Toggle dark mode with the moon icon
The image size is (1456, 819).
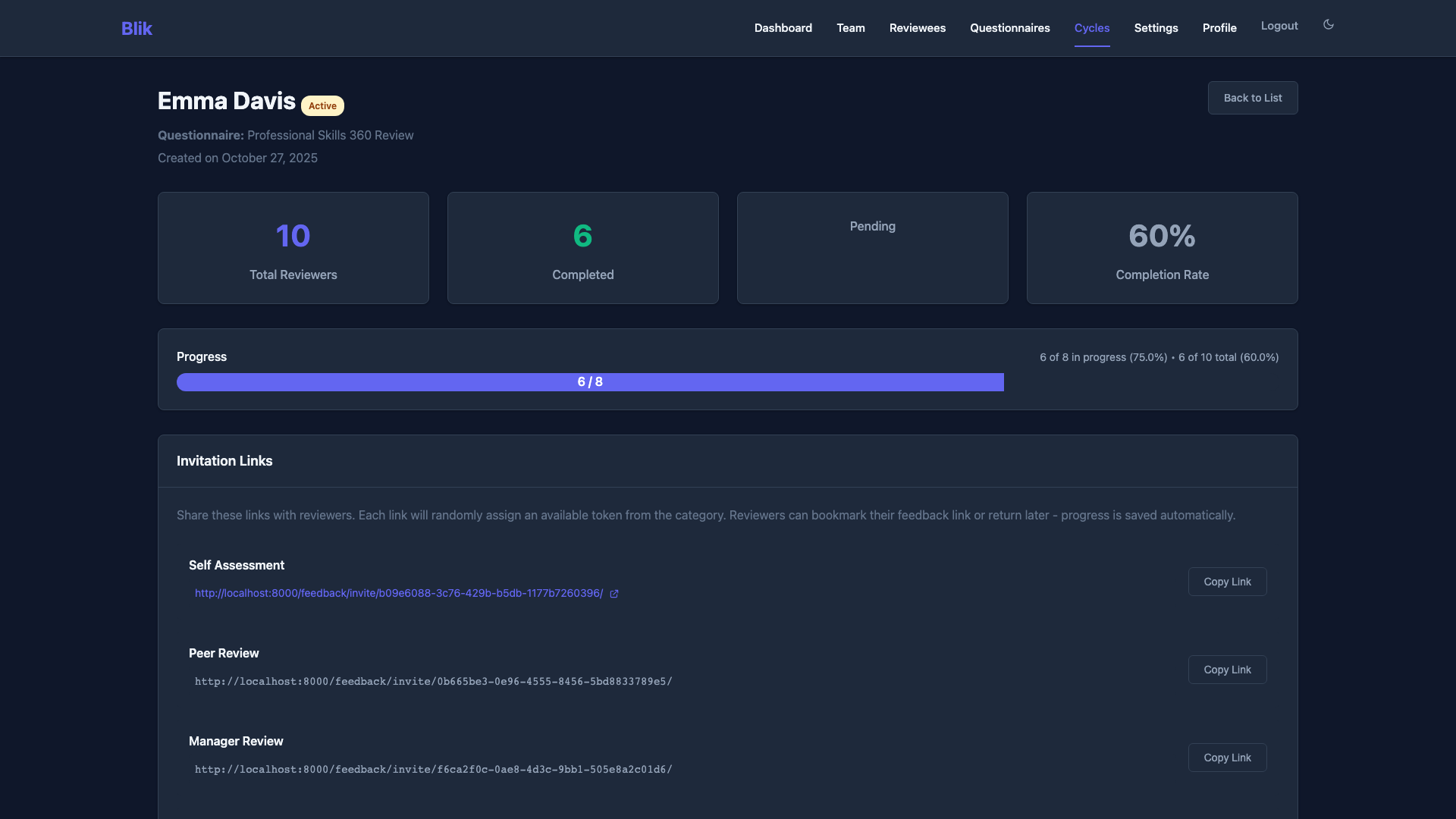[x=1328, y=25]
